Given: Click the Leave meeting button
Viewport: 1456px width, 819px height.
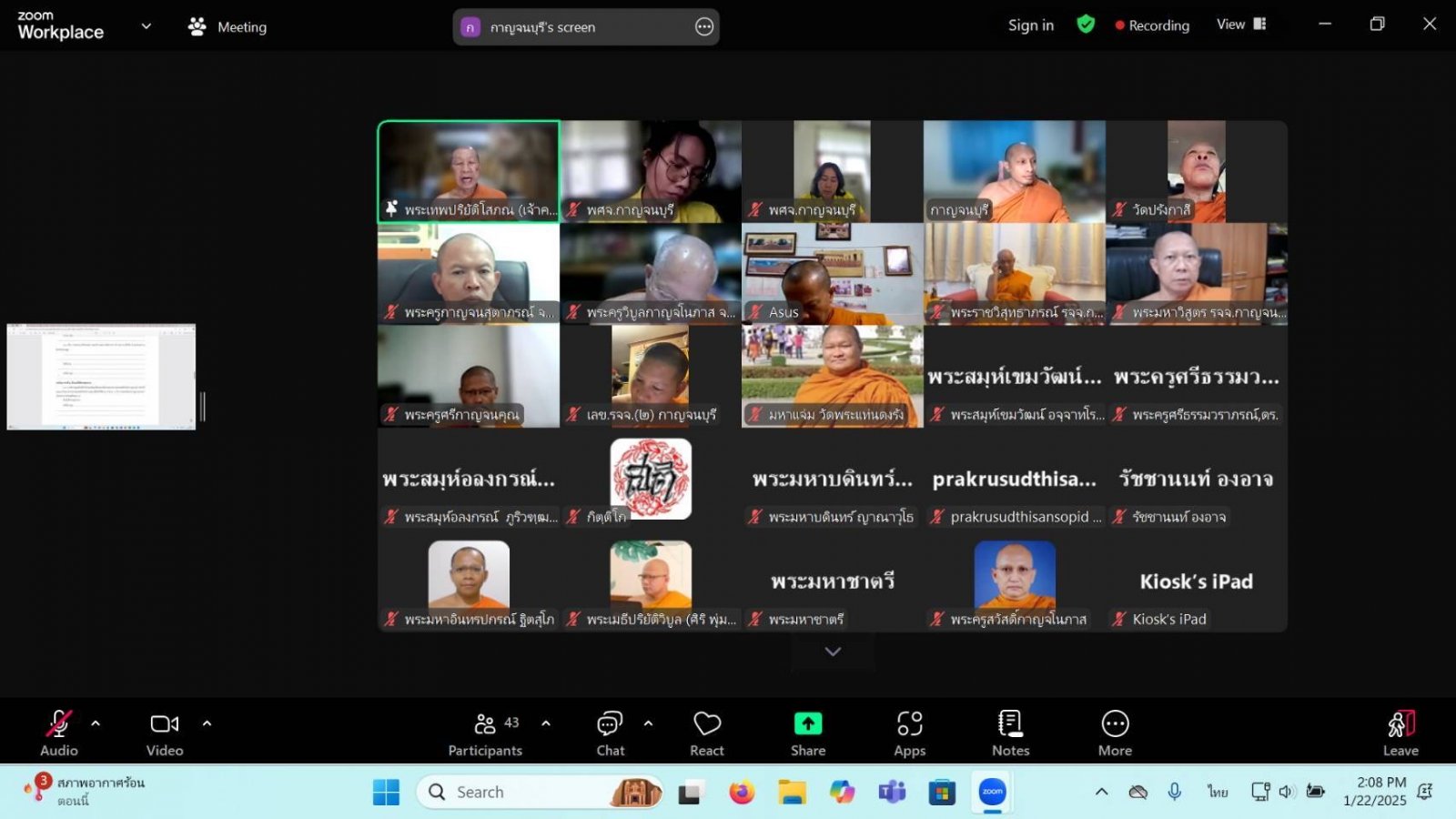Looking at the screenshot, I should coord(1400,733).
